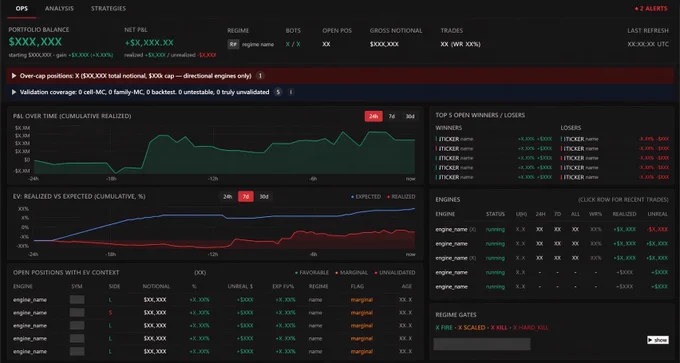Click the REALIZED header in the Engines table

tap(624, 214)
